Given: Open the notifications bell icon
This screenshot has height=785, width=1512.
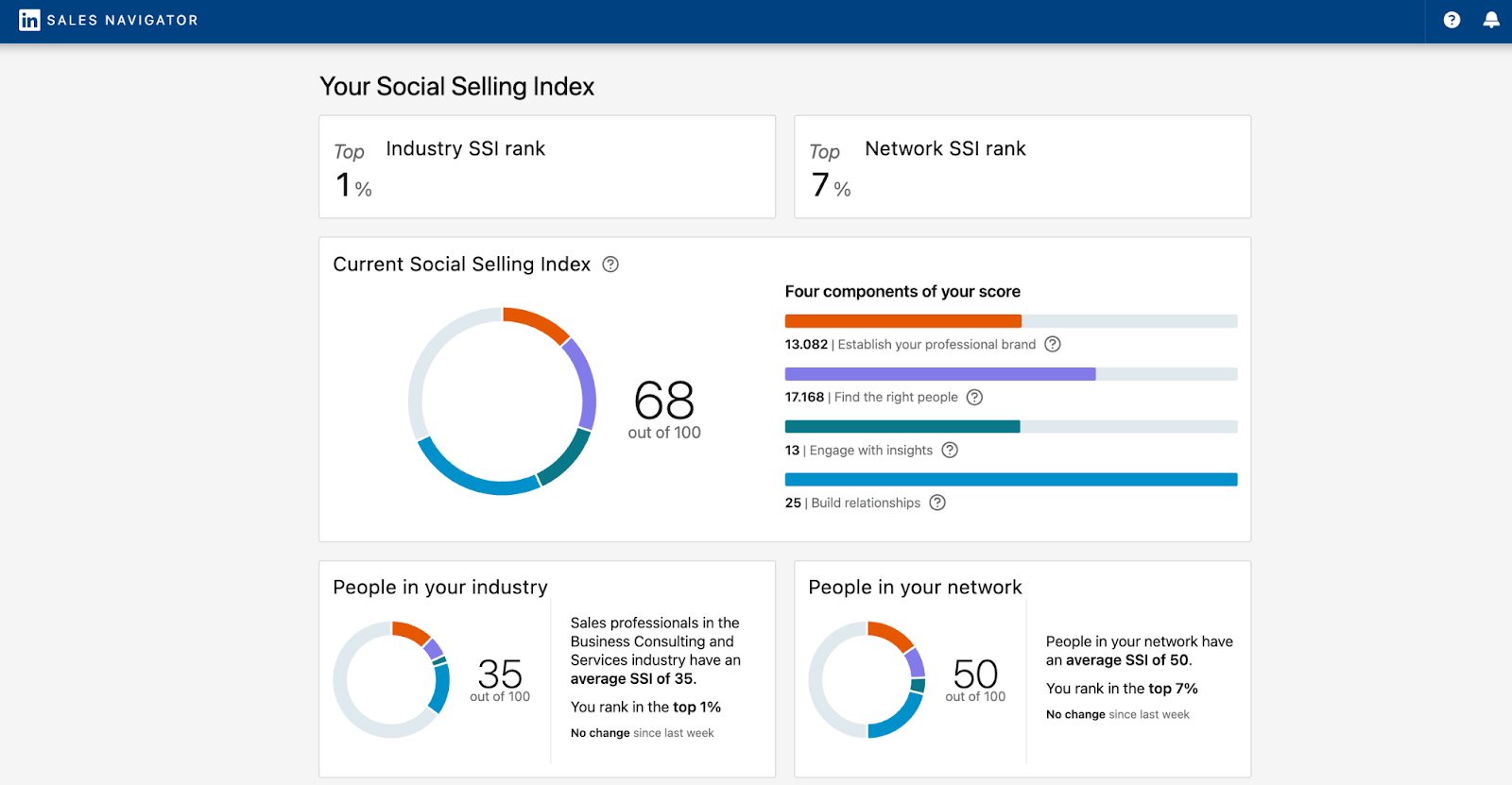Looking at the screenshot, I should coord(1491,20).
